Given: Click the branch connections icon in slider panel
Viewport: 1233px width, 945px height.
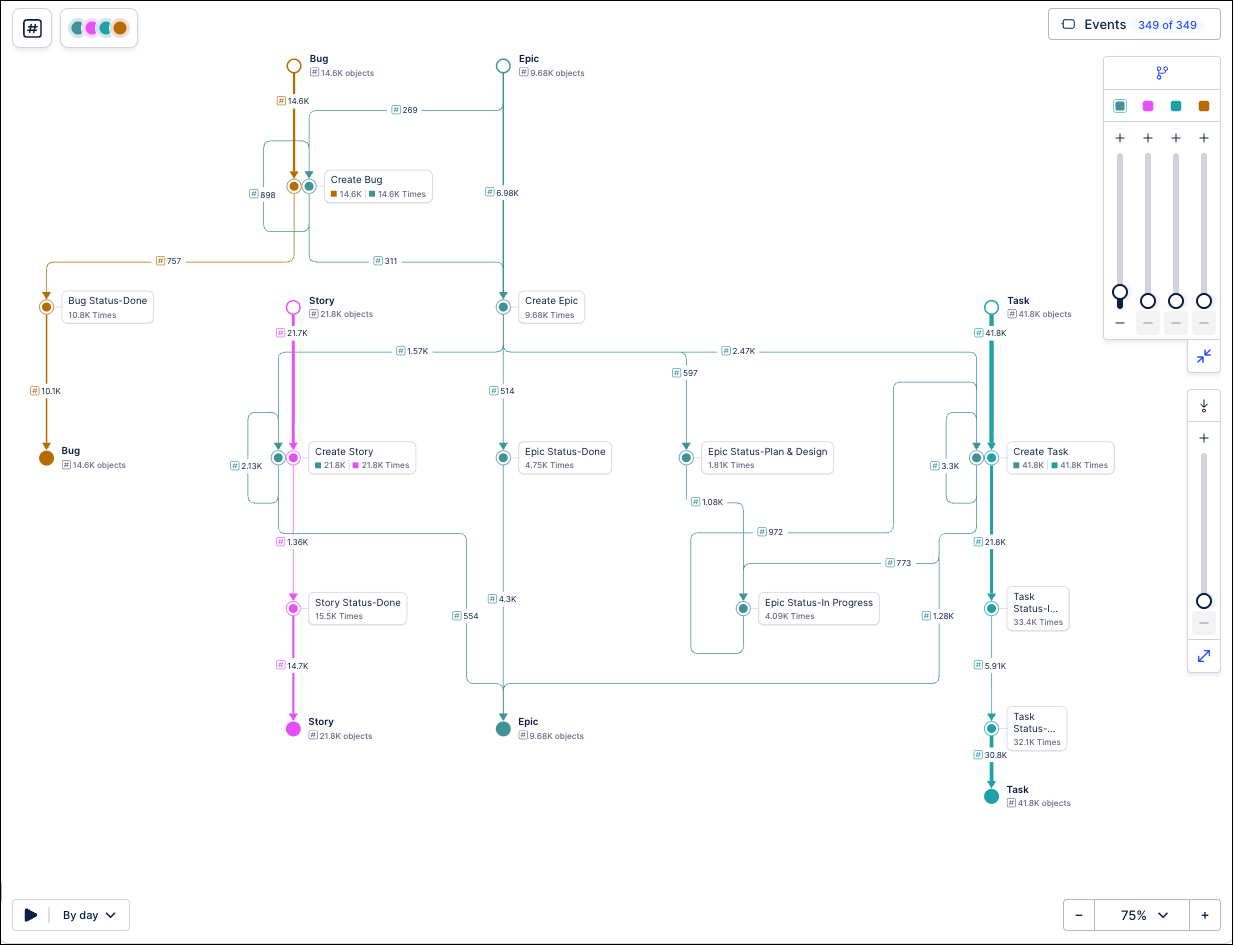Looking at the screenshot, I should tap(1162, 73).
